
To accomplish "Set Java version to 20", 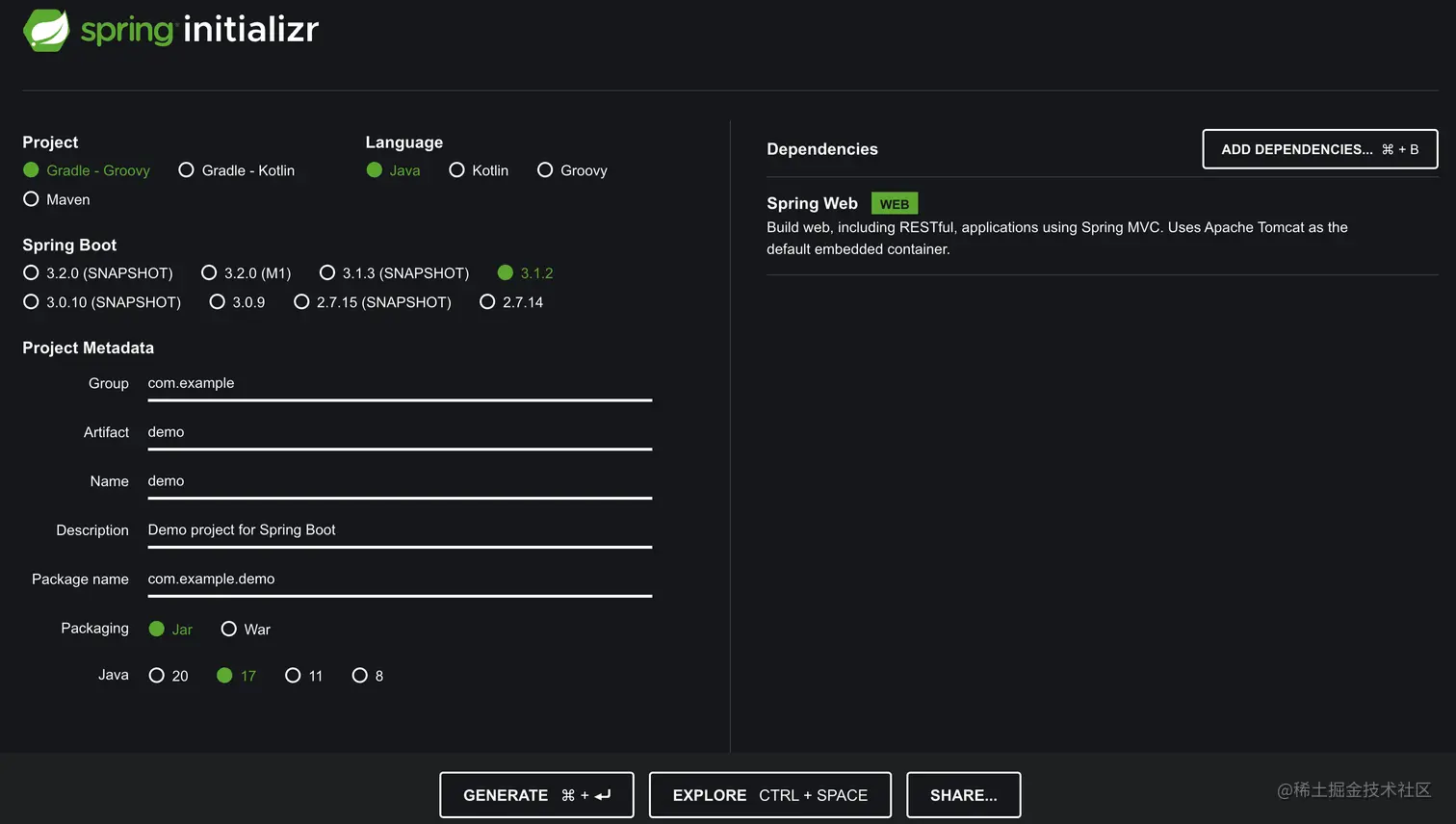I will [169, 676].
